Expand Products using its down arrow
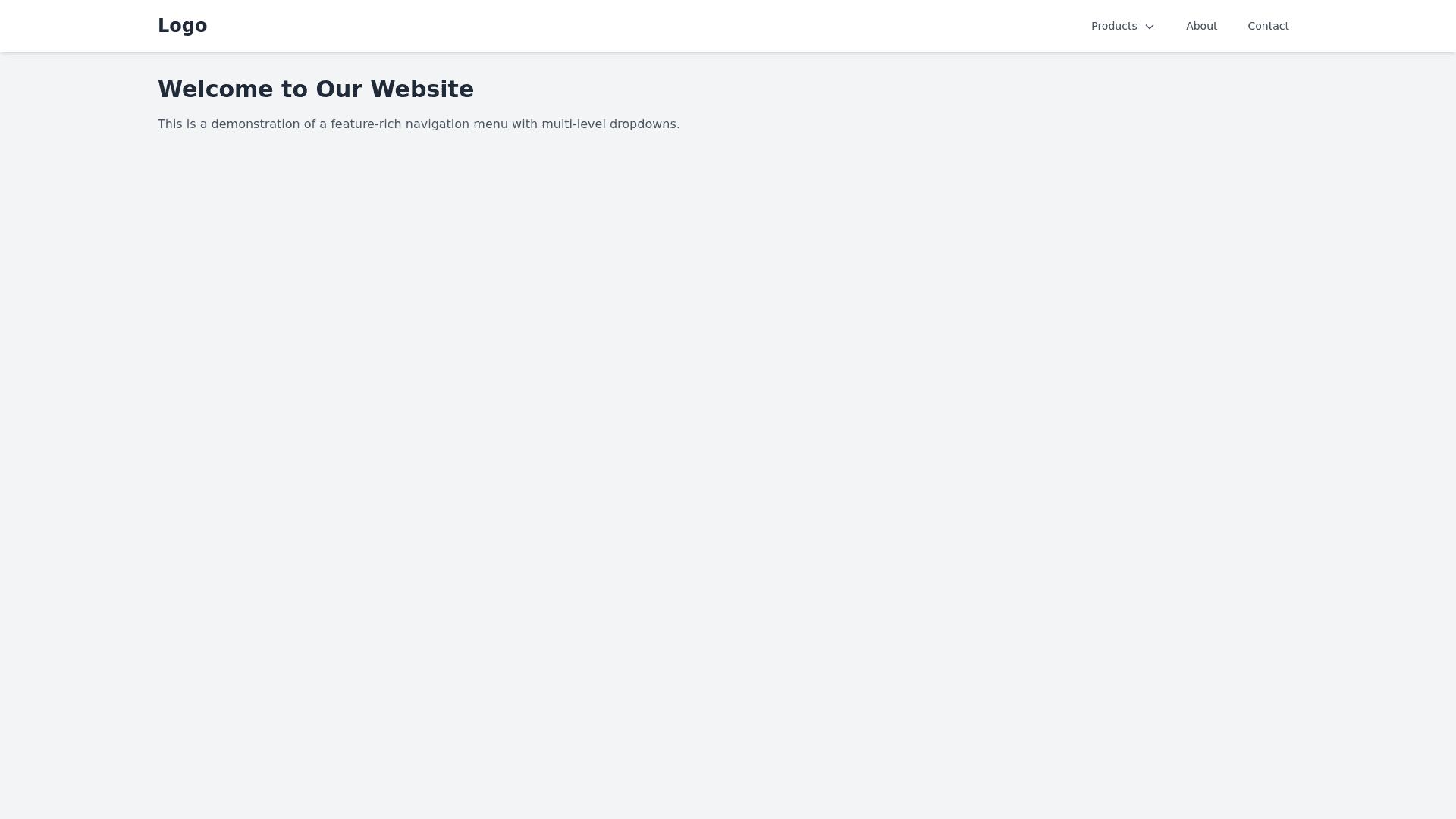Screen dimensions: 1456x819 coord(1150,27)
